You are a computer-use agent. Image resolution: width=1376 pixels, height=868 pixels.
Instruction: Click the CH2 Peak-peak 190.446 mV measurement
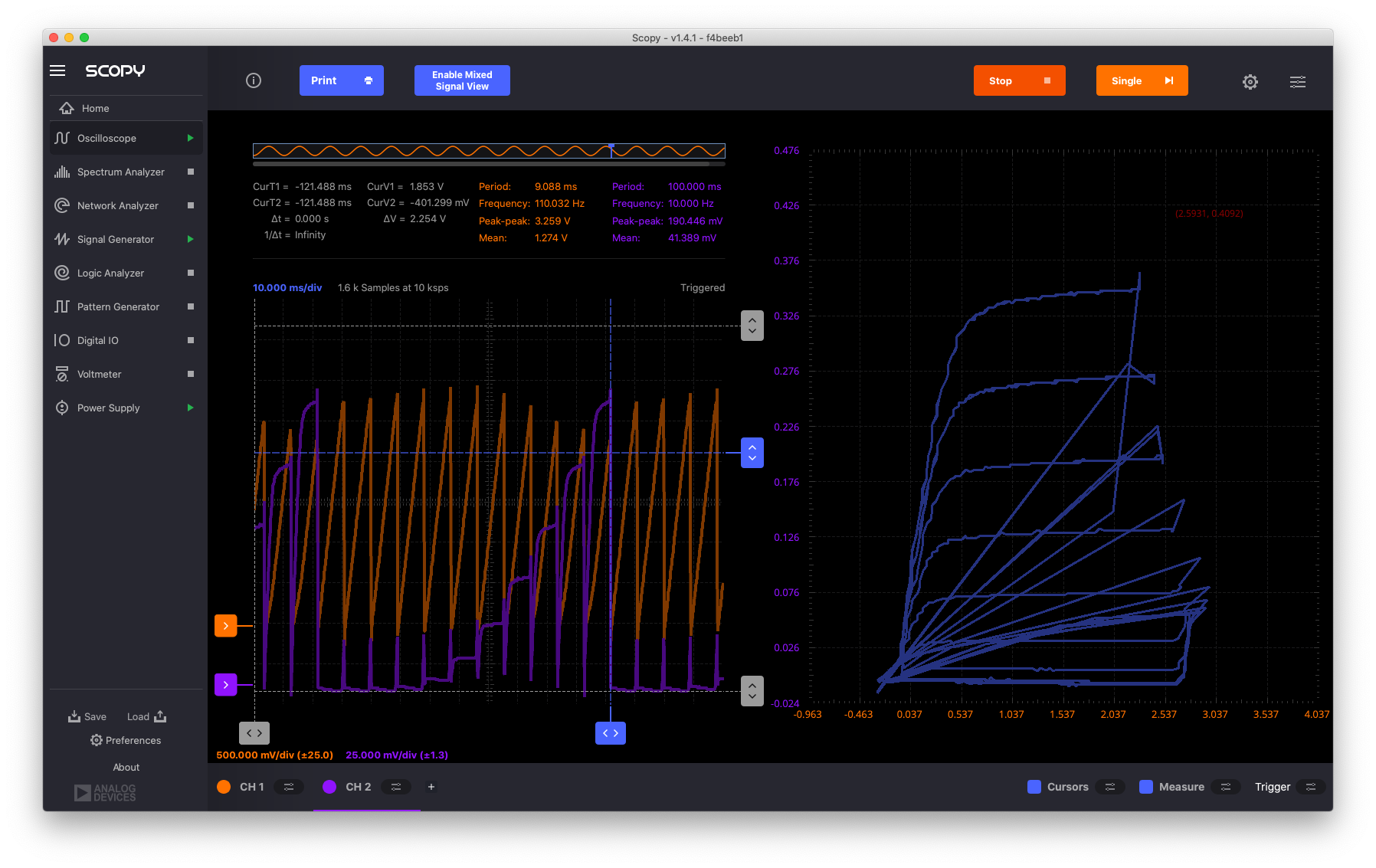click(667, 221)
